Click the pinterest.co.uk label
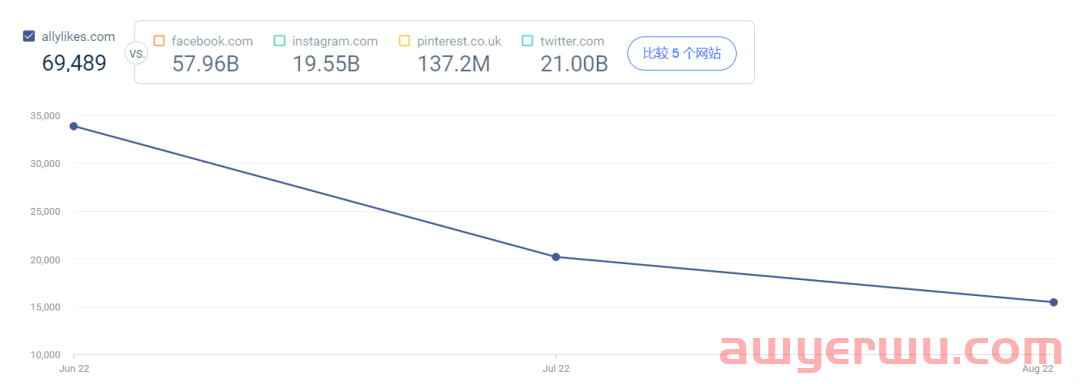The height and width of the screenshot is (384, 1080). pos(459,41)
